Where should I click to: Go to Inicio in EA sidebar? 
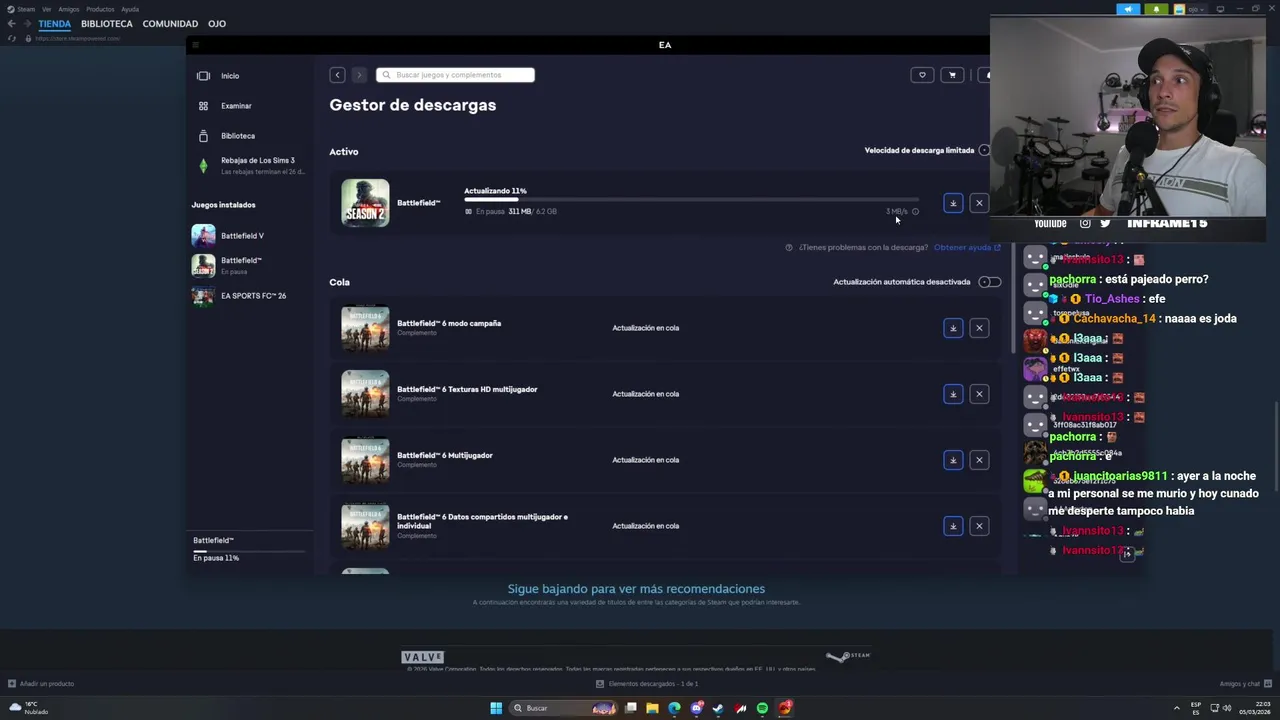point(231,76)
